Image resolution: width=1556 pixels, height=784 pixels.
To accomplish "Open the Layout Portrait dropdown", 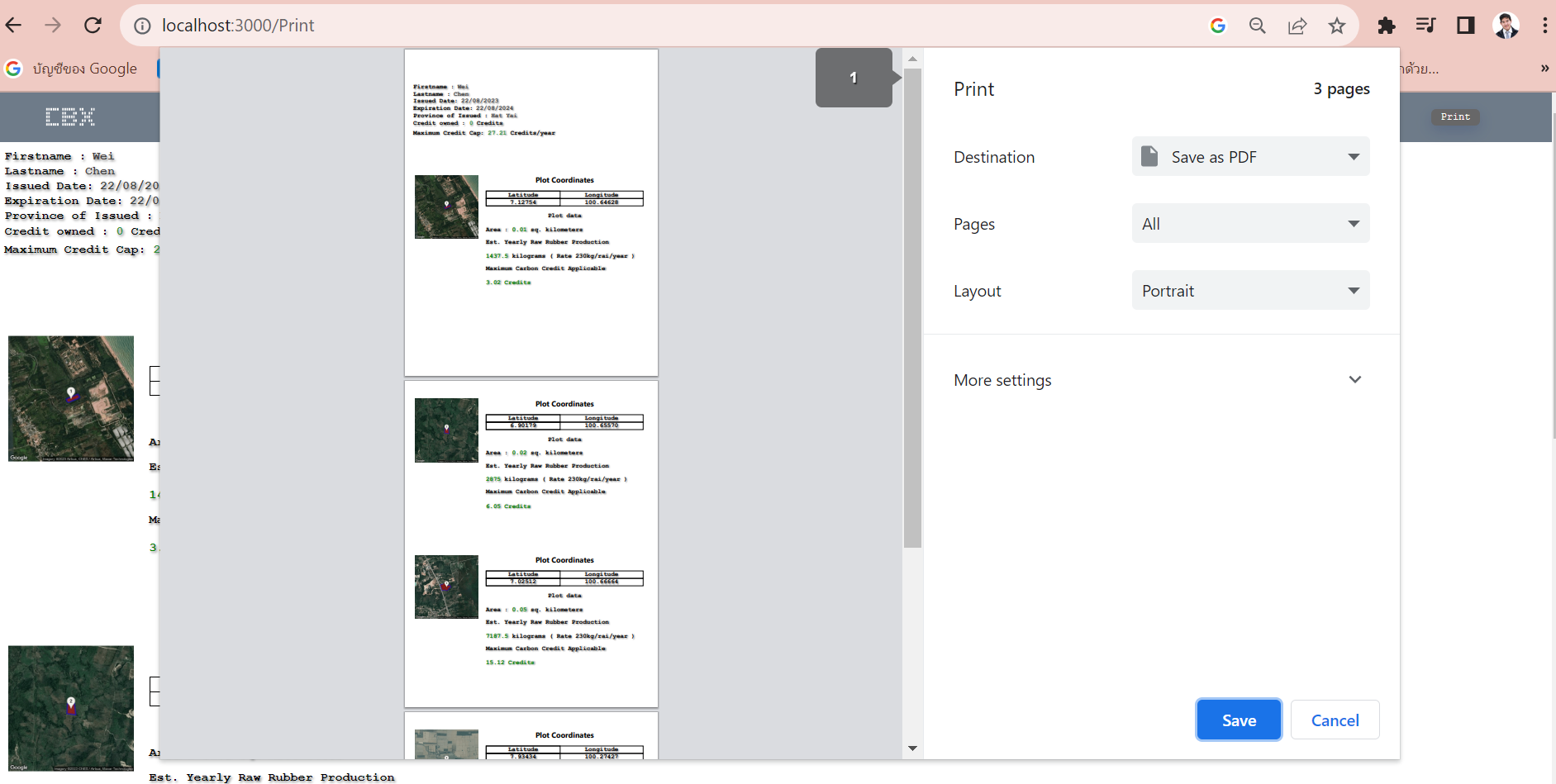I will pos(1250,291).
